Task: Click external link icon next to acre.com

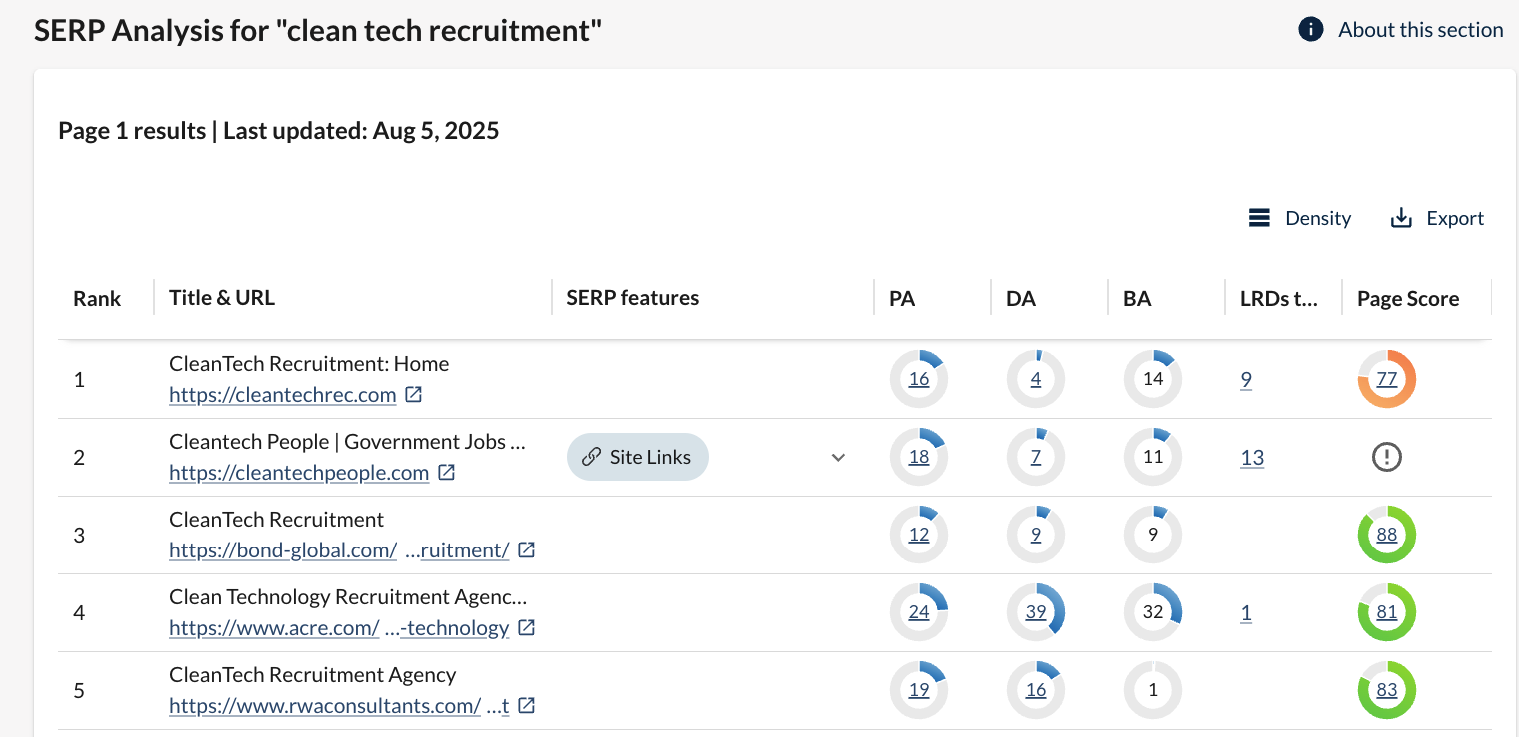Action: [x=526, y=628]
